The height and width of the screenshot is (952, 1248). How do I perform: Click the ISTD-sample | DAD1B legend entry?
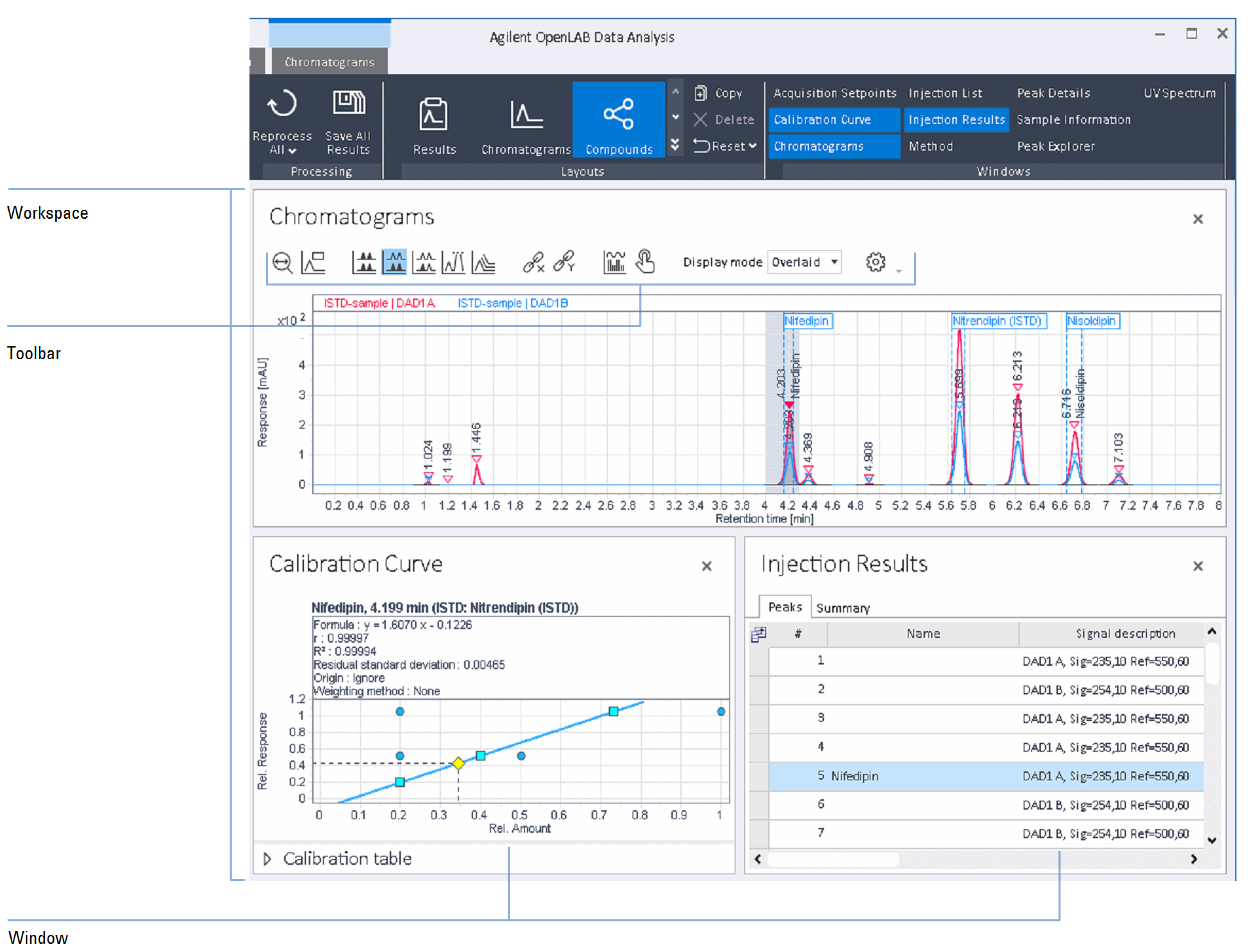[x=513, y=303]
